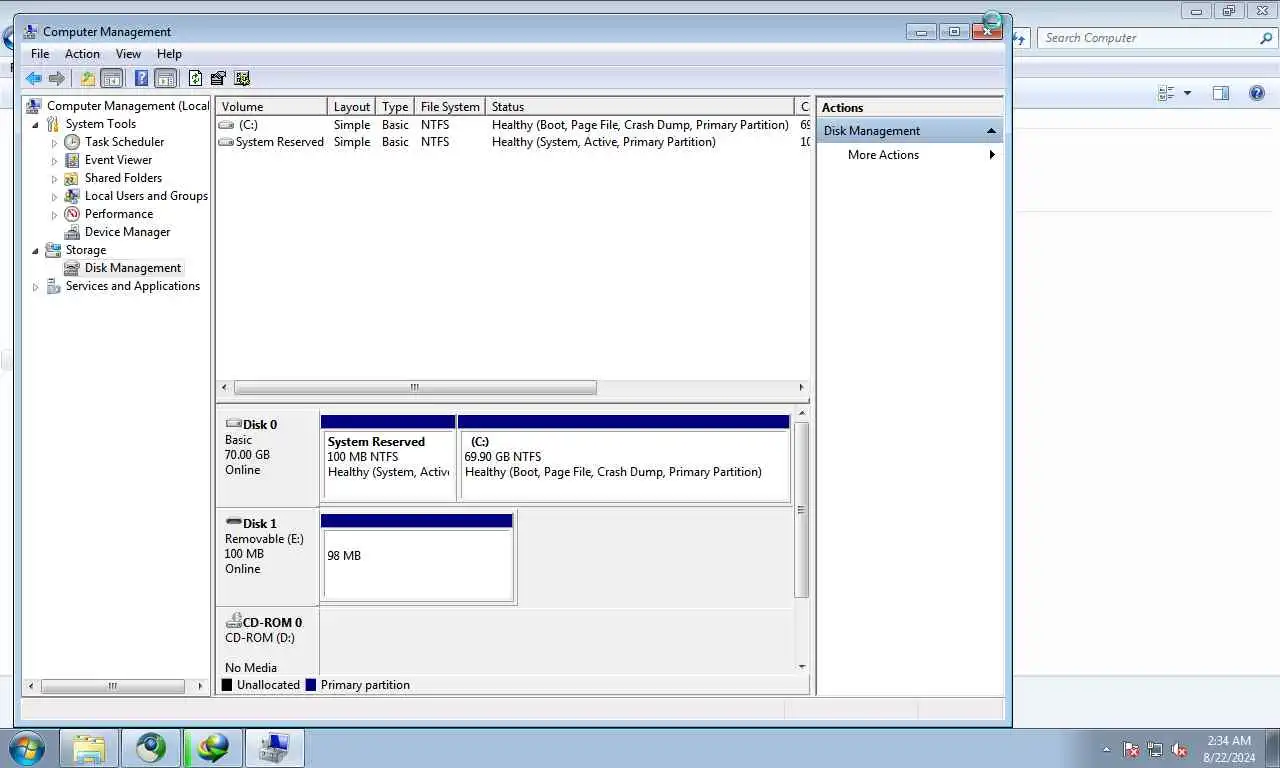Expand the More Actions submenu arrow

coord(992,155)
